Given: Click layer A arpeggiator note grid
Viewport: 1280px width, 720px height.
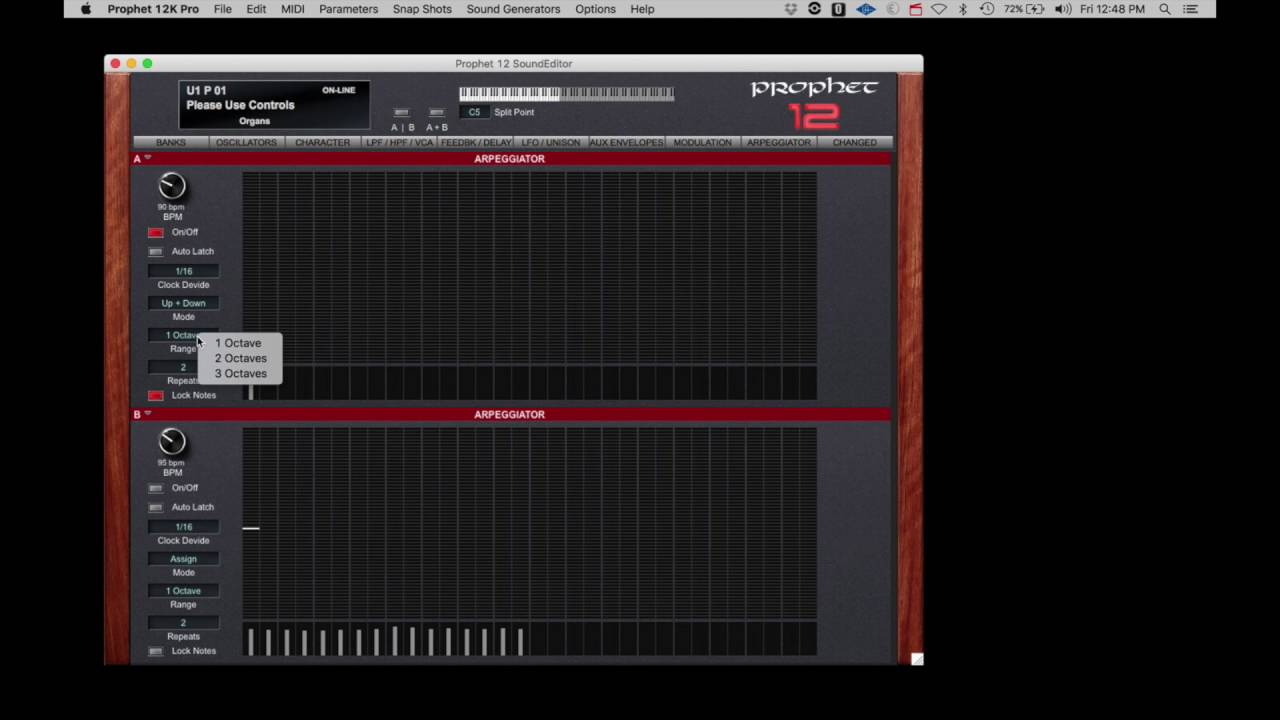Looking at the screenshot, I should pos(529,268).
